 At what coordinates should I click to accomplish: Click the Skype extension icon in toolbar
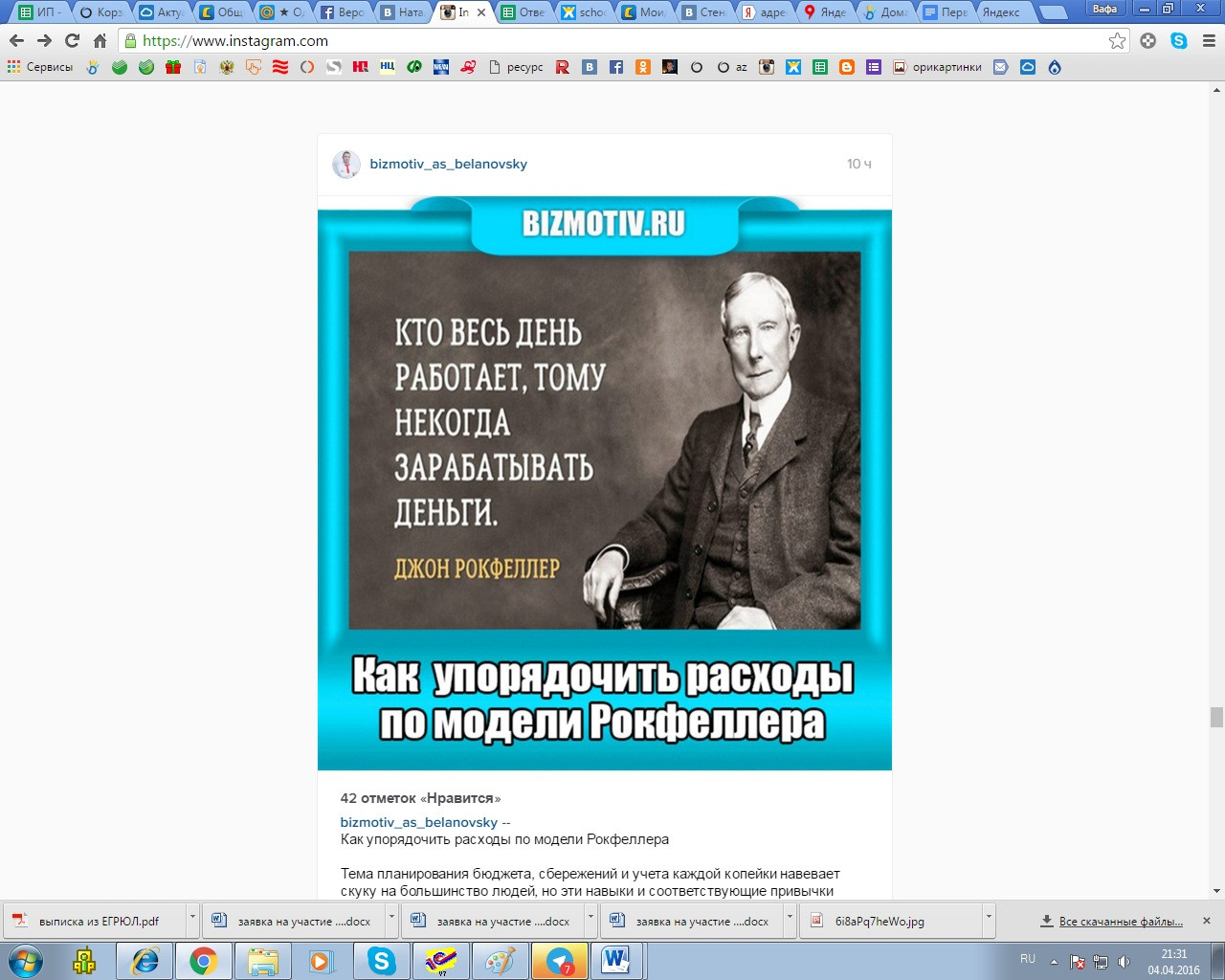[1179, 41]
